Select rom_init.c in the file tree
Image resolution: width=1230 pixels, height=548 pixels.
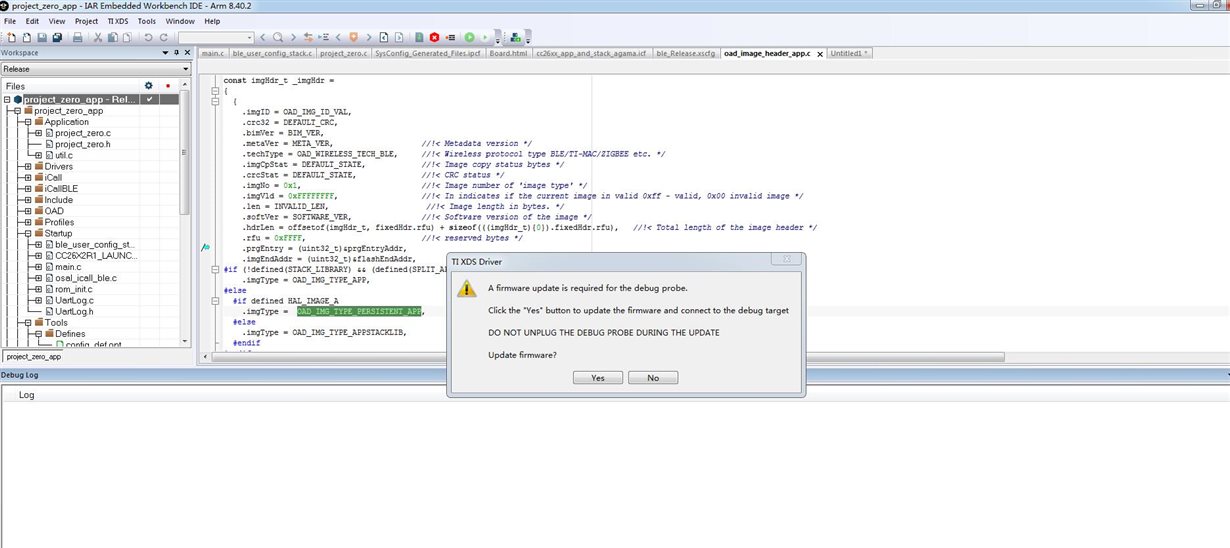tap(74, 289)
